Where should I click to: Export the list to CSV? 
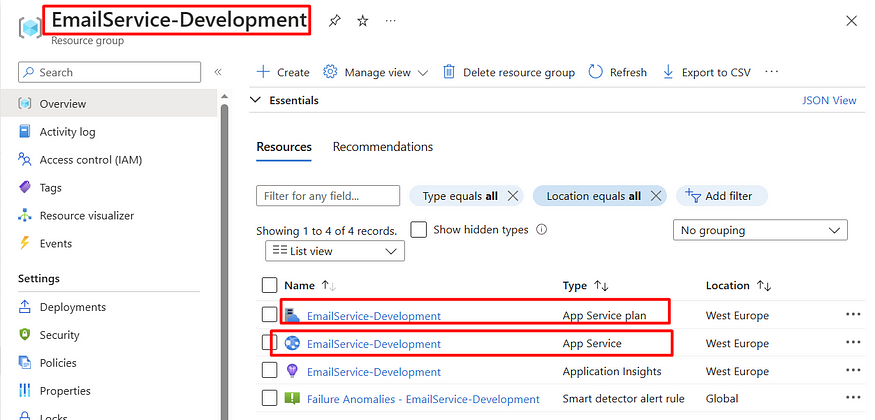706,72
